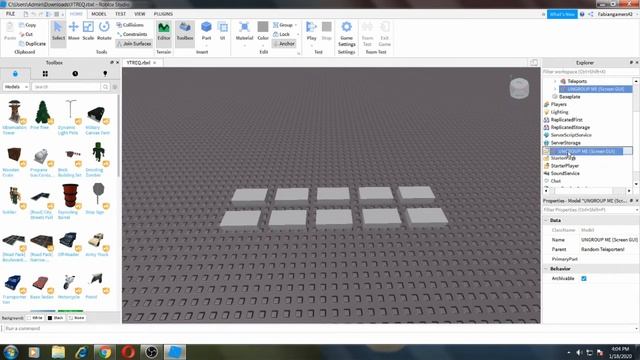Switch to the PLUGINS ribbon tab
This screenshot has width=640, height=360.
[163, 14]
